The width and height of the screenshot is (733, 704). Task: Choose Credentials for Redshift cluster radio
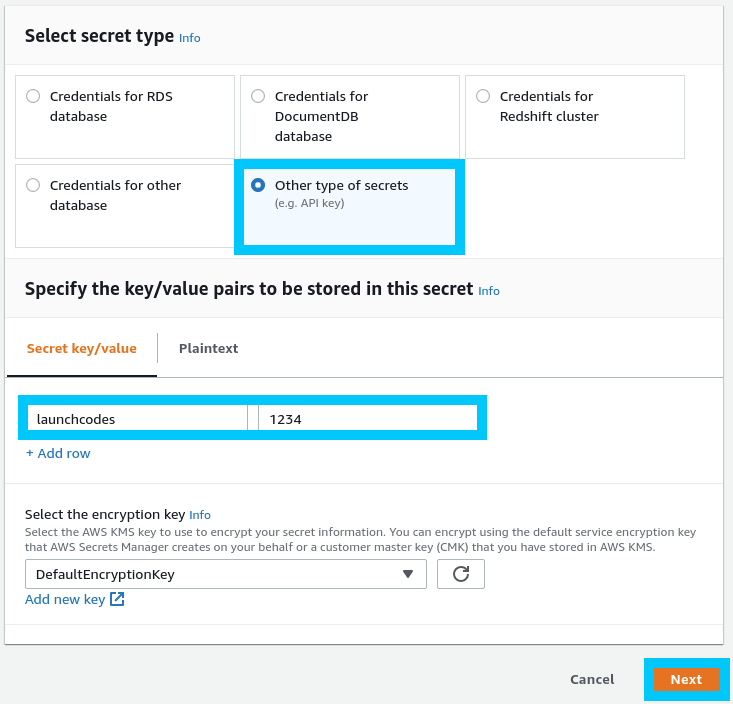[483, 96]
